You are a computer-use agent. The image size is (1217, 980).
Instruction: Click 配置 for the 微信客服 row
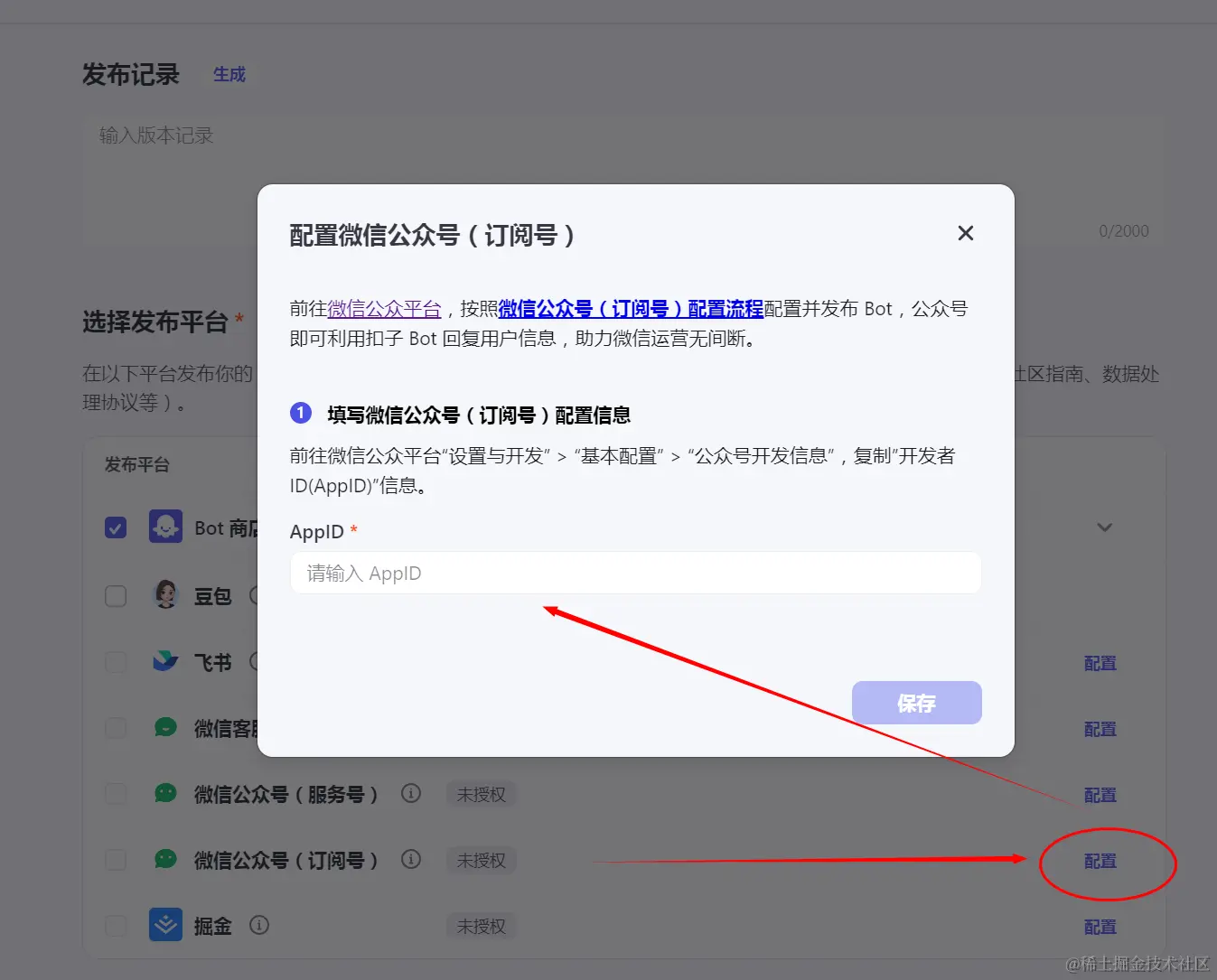point(1100,729)
